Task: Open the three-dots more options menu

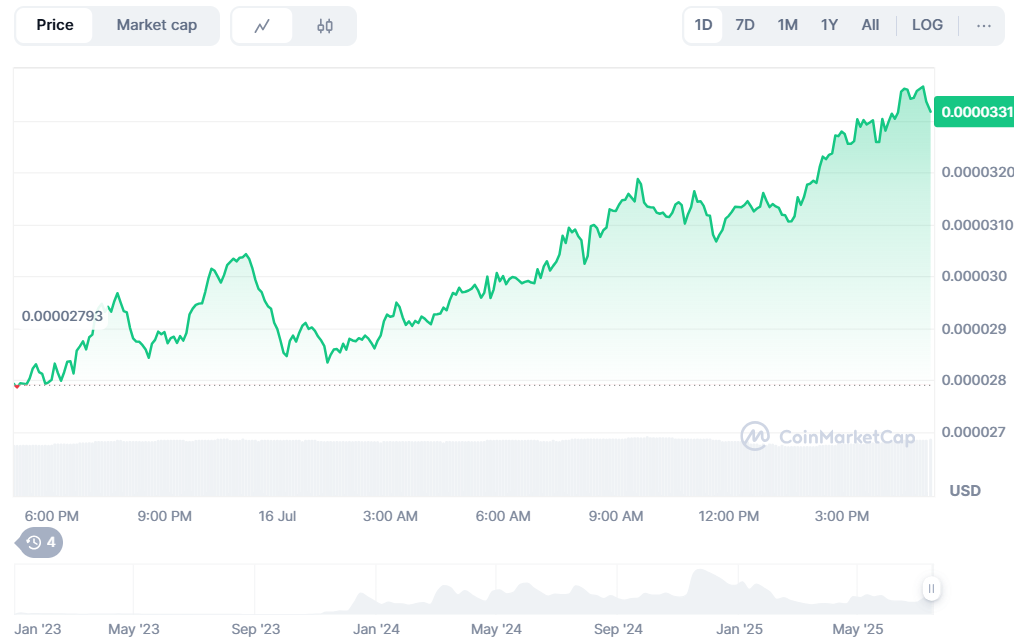Action: pyautogui.click(x=984, y=25)
